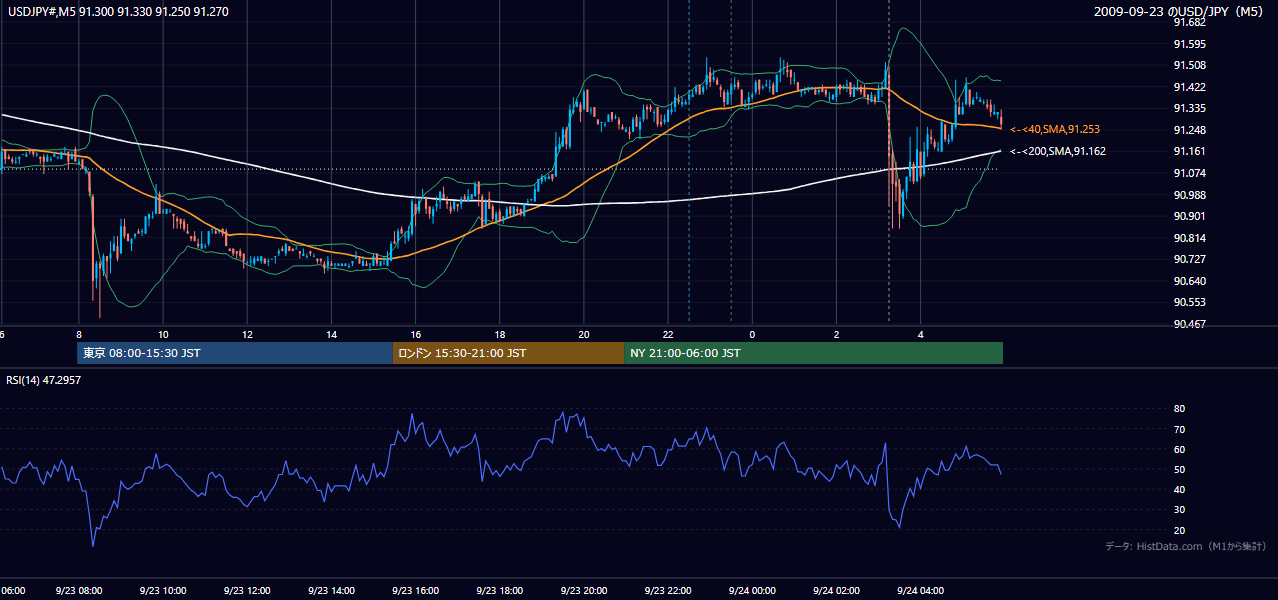
Task: Click the RSI 60 level label
Action: pos(1179,449)
